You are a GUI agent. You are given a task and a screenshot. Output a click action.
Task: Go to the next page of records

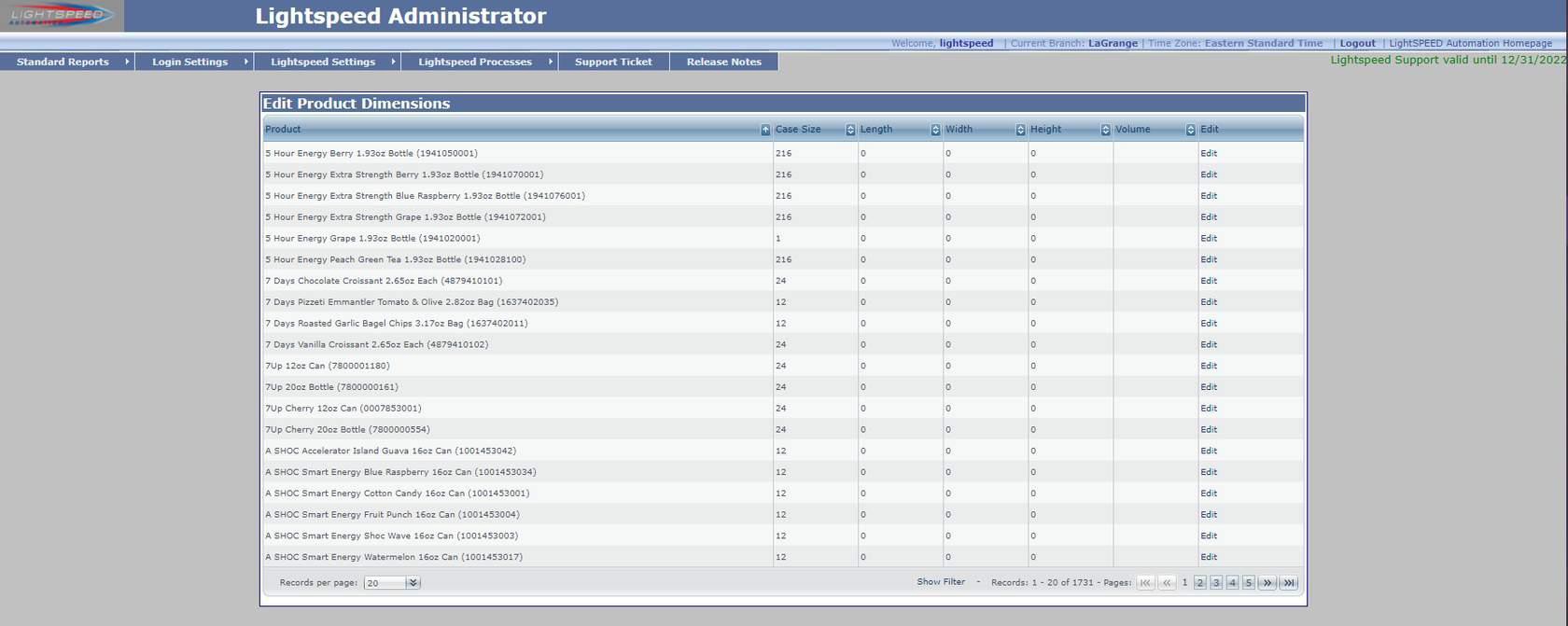1267,583
